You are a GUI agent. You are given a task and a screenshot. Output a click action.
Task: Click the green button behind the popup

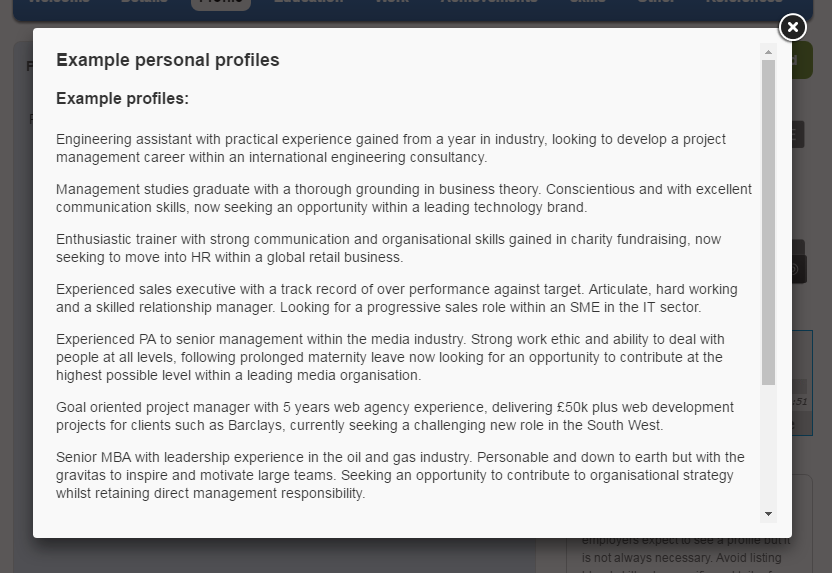click(802, 60)
